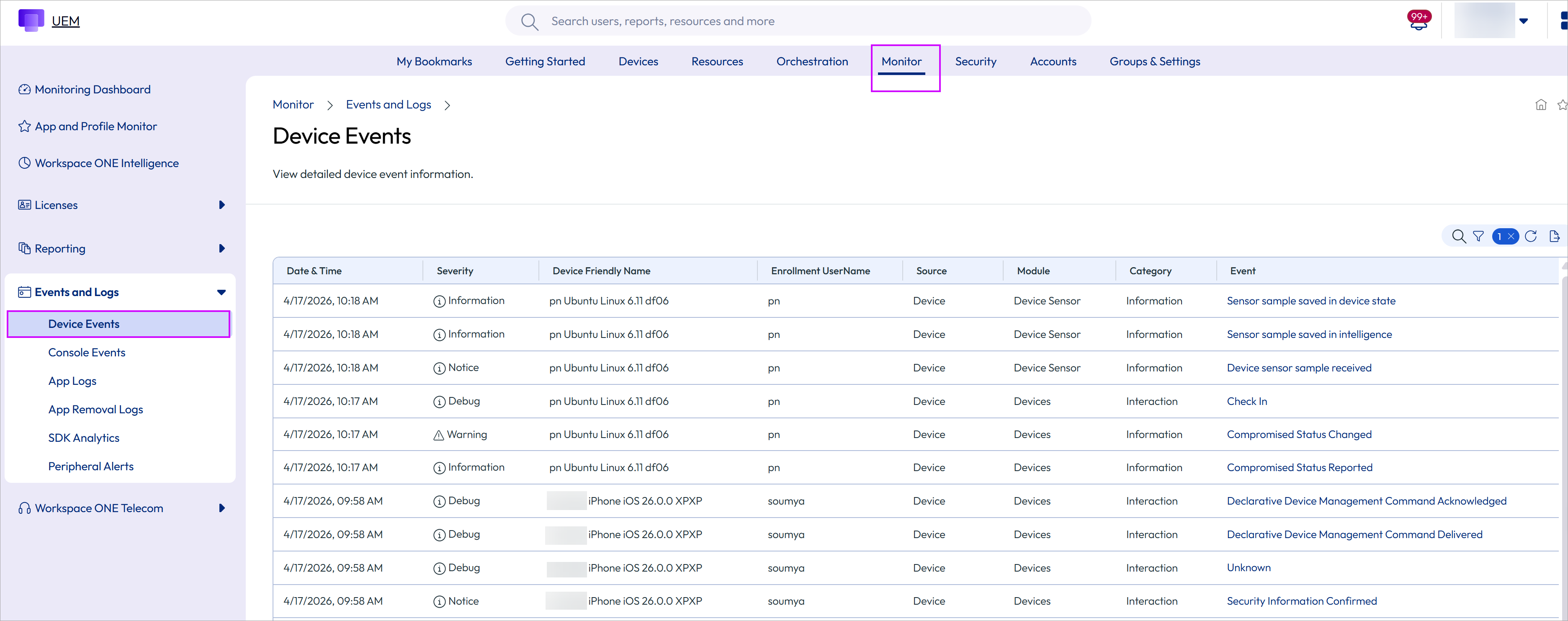Open the My Bookmarks tab
The image size is (1568, 621).
[x=434, y=62]
